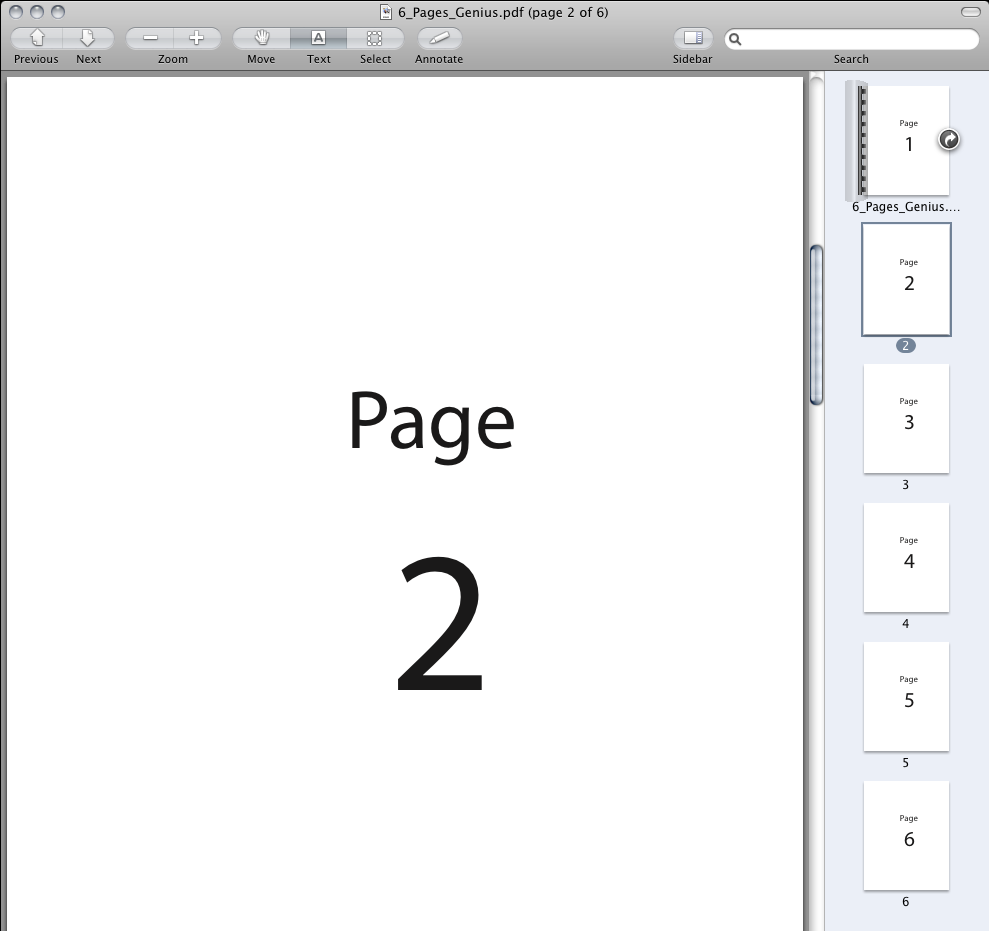Click the page number label 3 below its thumbnail
The width and height of the screenshot is (989, 931).
point(906,484)
